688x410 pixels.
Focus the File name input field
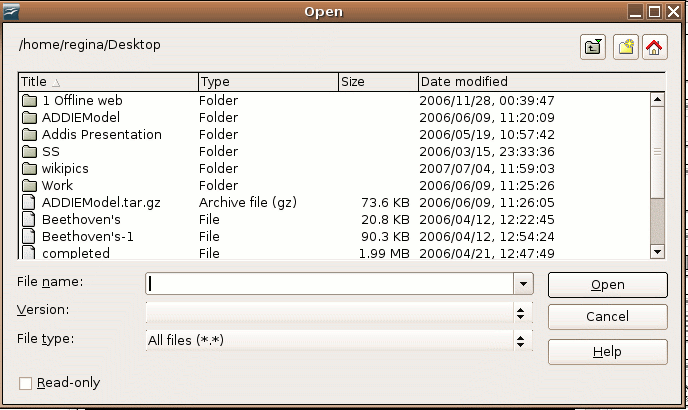[330, 284]
